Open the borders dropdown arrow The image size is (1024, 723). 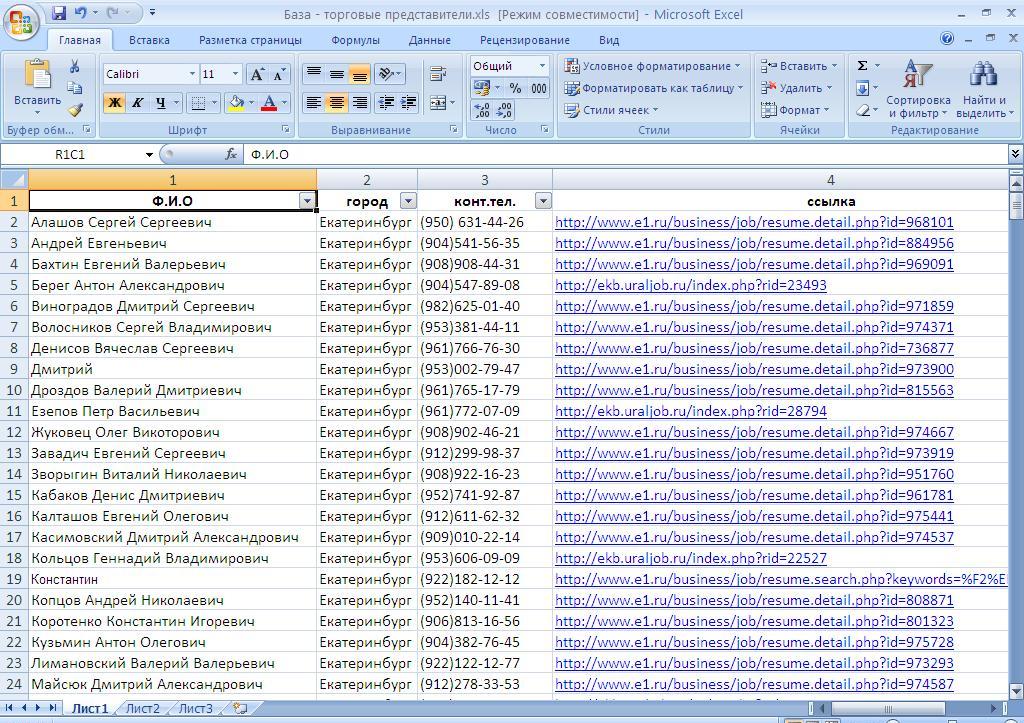click(214, 103)
